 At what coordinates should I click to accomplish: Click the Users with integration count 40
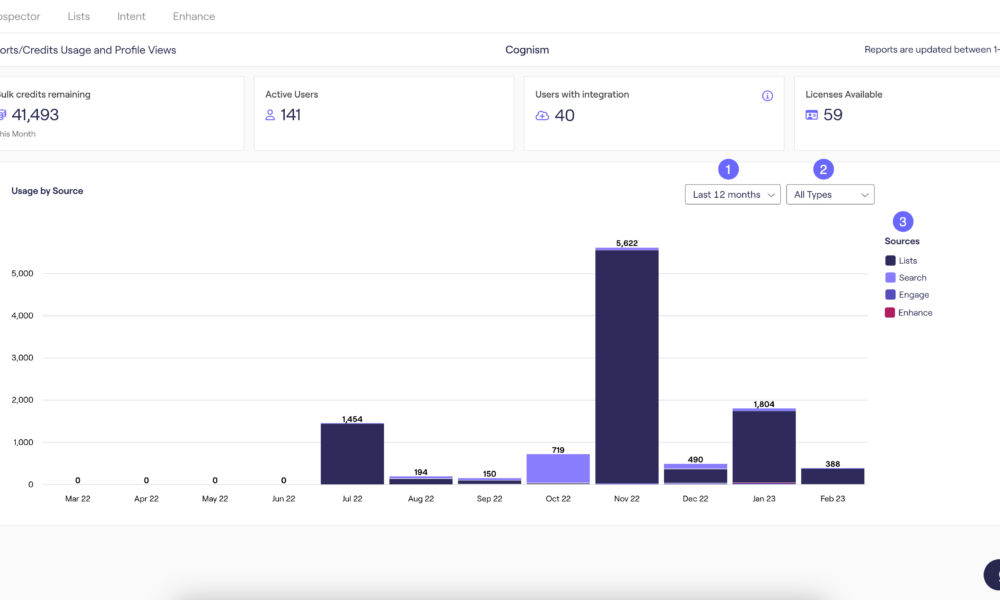(564, 115)
